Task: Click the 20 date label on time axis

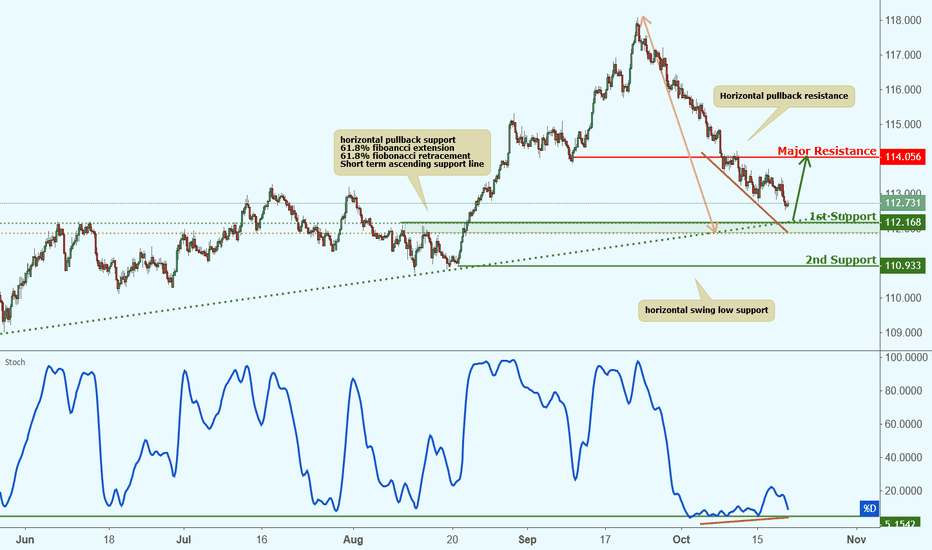Action: click(x=452, y=540)
